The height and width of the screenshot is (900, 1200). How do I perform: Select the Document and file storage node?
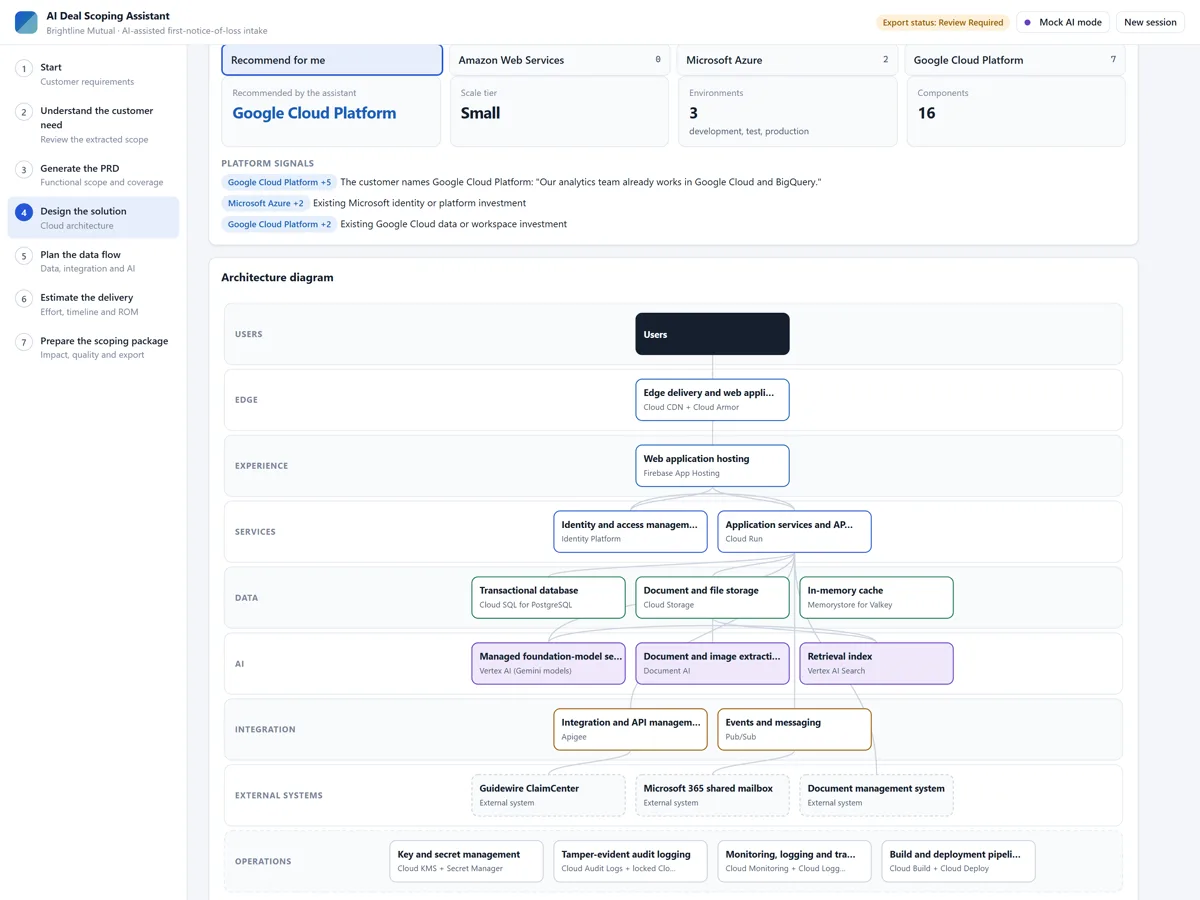tap(712, 598)
